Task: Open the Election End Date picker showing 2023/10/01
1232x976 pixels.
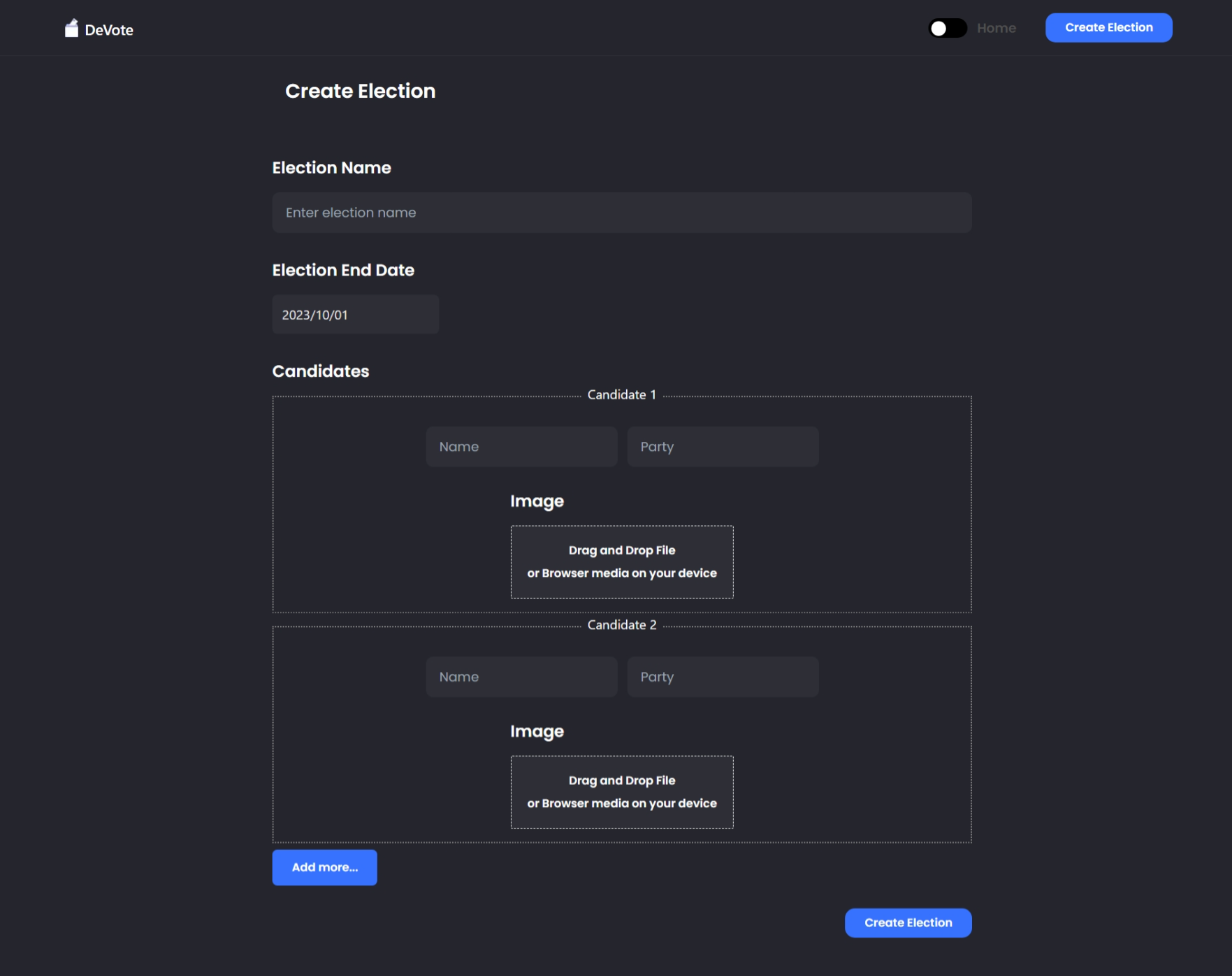Action: pos(355,314)
